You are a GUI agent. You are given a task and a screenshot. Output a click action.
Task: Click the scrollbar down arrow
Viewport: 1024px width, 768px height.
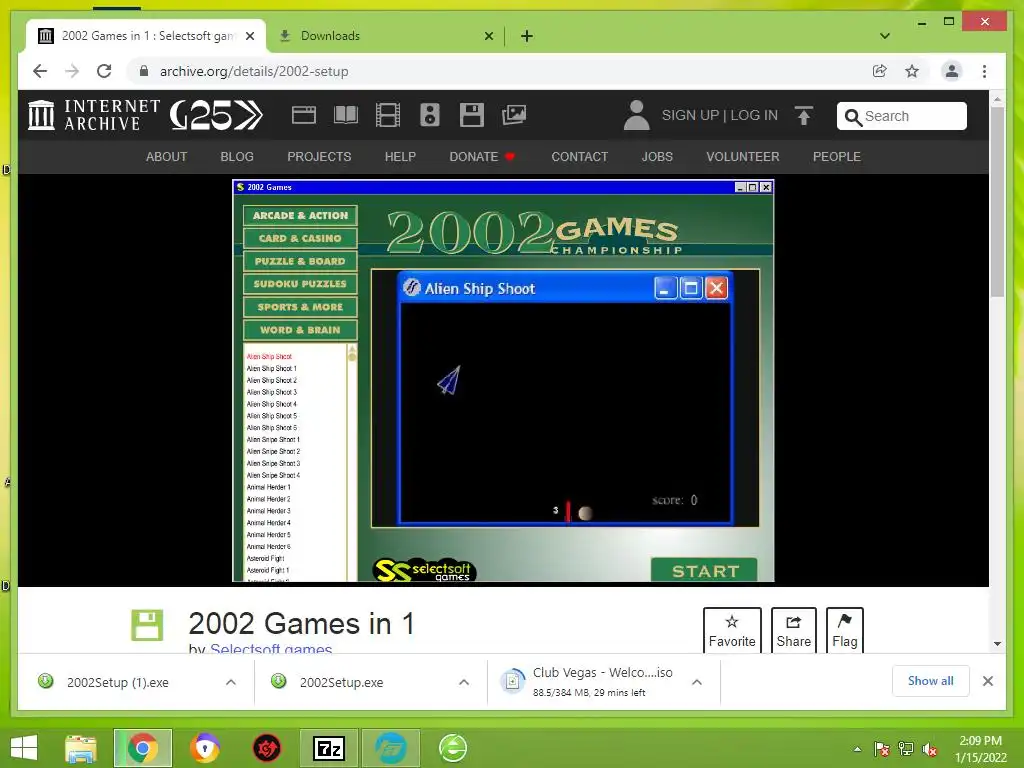click(997, 644)
